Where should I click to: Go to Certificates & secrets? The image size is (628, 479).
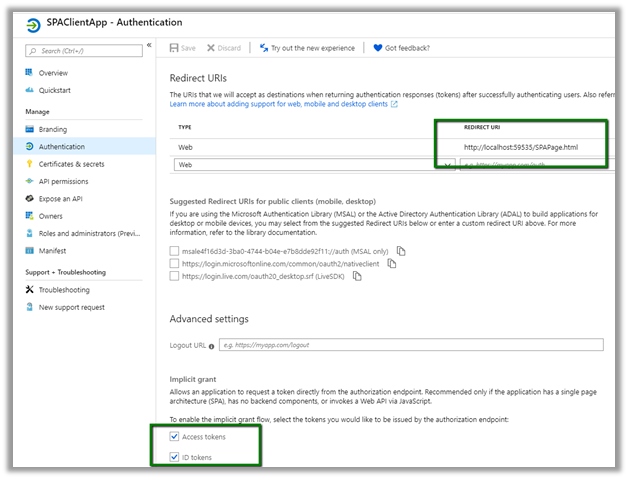(71, 164)
